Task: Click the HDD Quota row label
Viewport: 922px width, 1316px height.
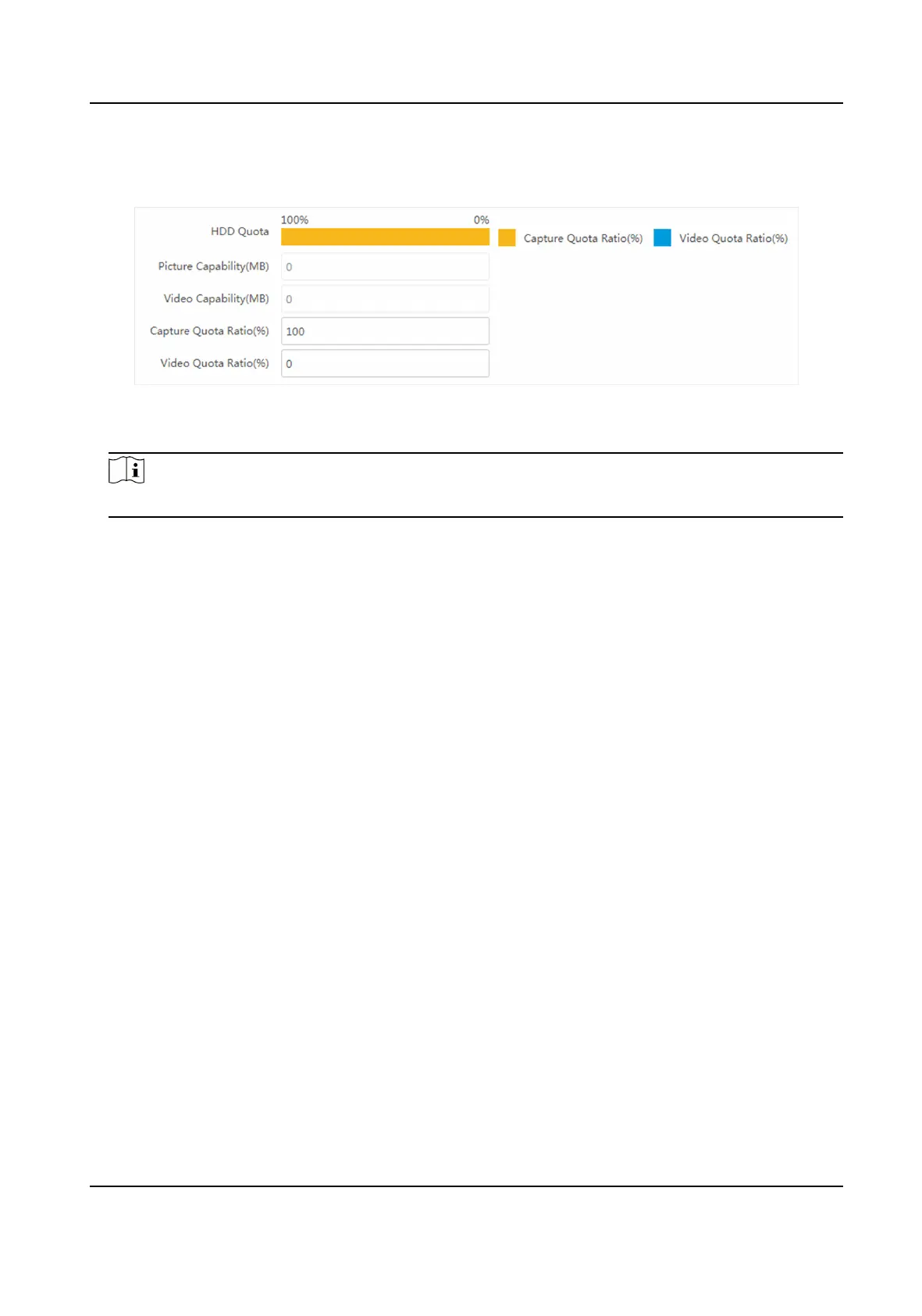Action: point(240,232)
